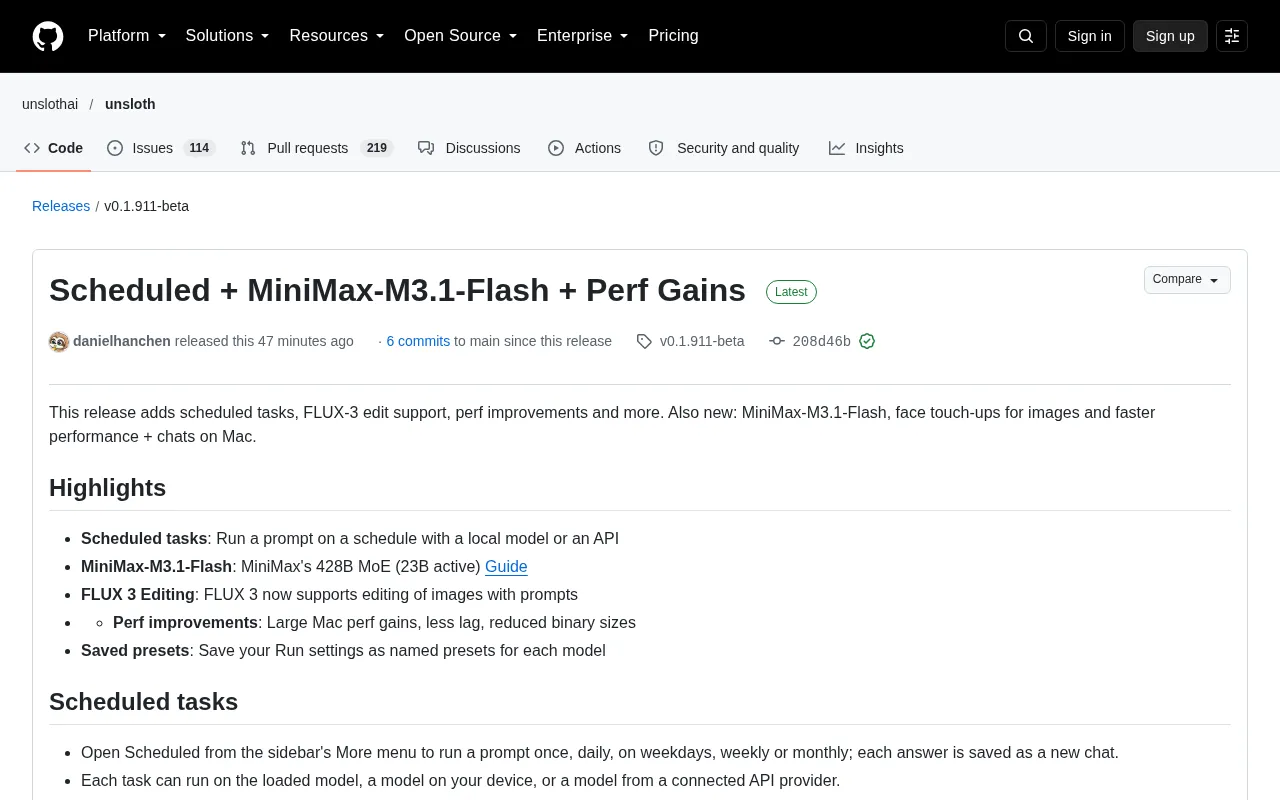
Task: Click the Sign in button
Action: click(x=1089, y=36)
